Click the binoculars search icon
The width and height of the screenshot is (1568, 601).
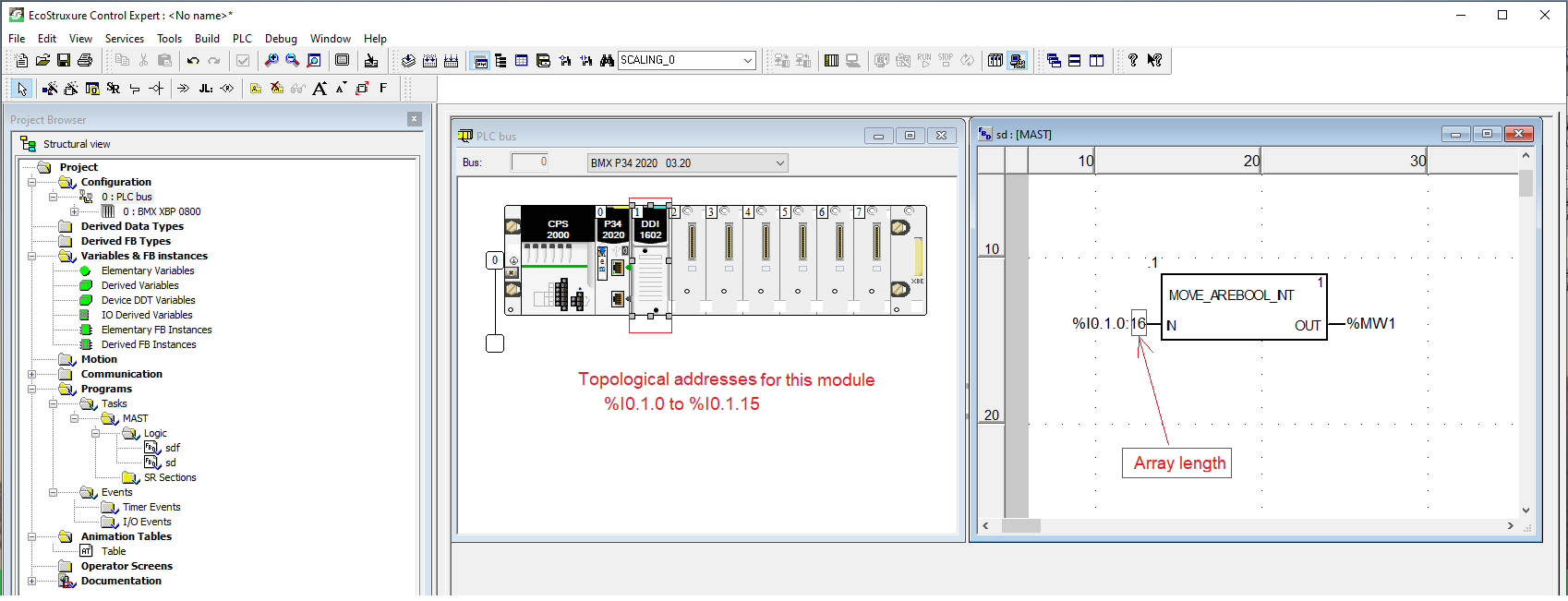pos(607,60)
